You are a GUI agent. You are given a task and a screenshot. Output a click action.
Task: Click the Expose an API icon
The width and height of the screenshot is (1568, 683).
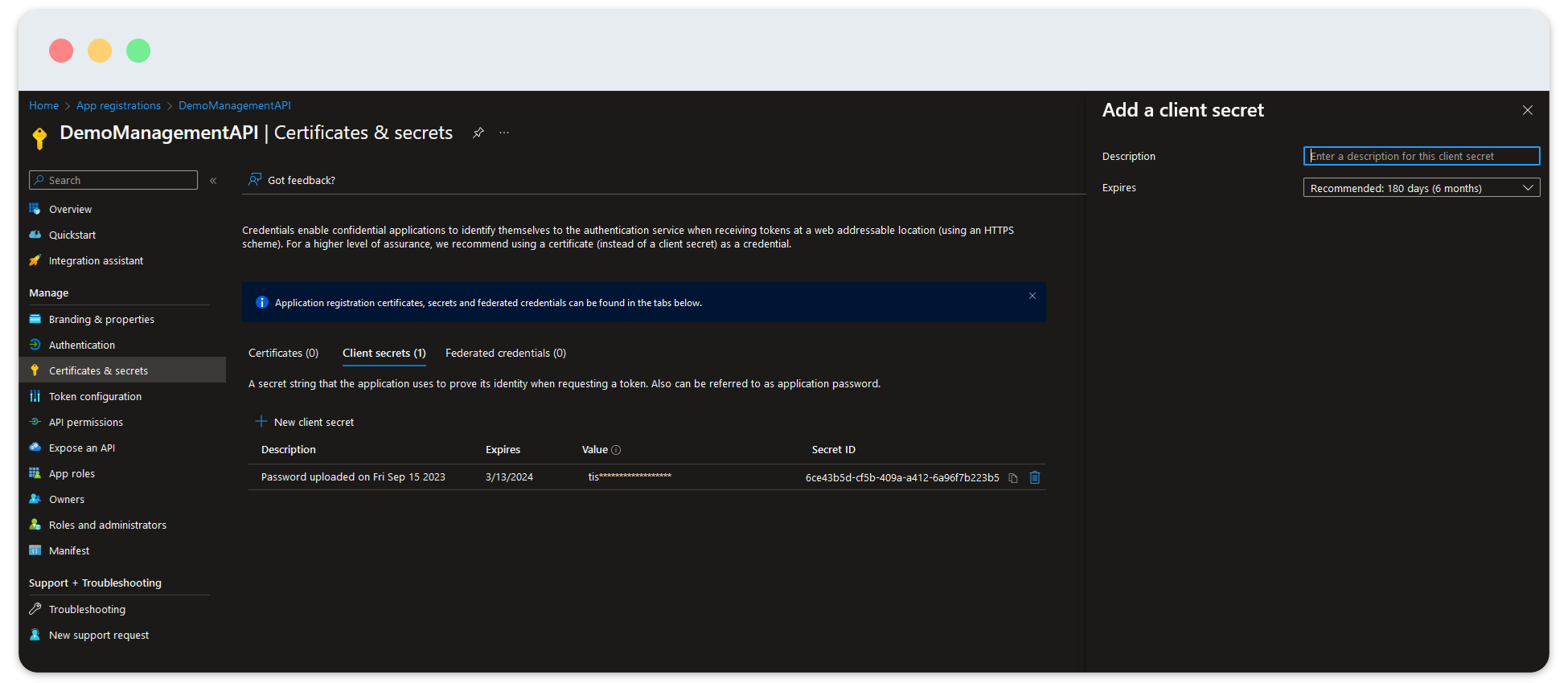tap(35, 448)
